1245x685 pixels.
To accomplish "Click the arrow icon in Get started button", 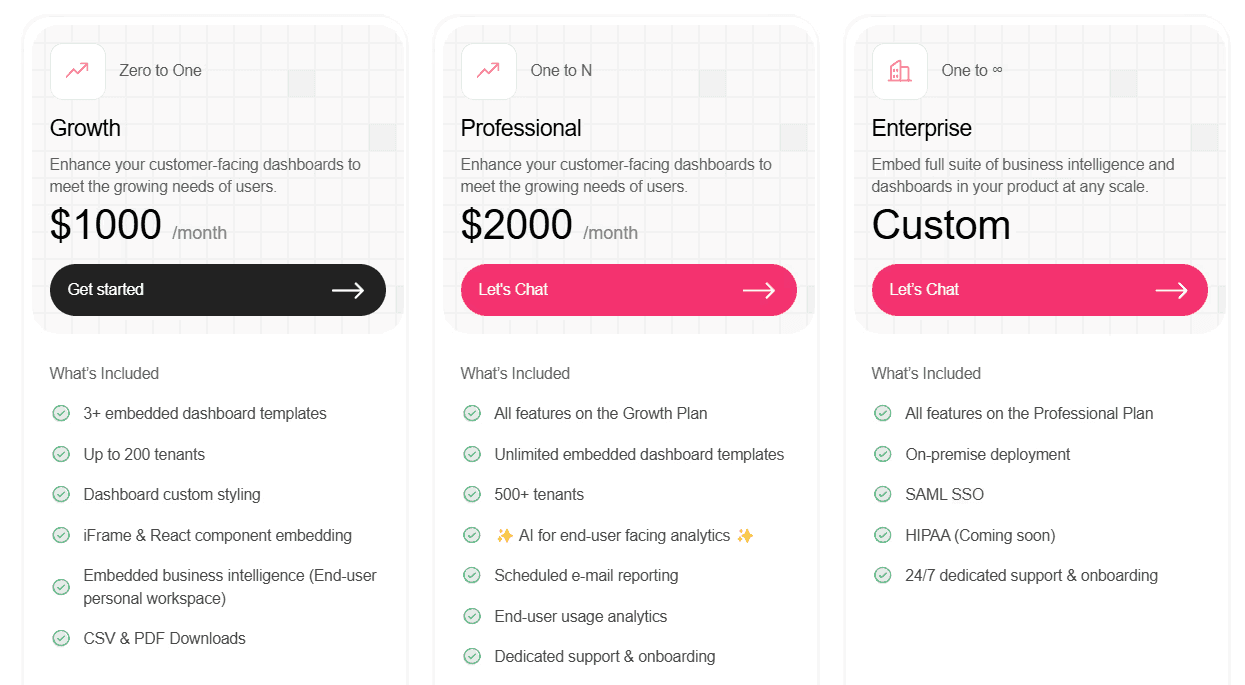I will tap(349, 290).
